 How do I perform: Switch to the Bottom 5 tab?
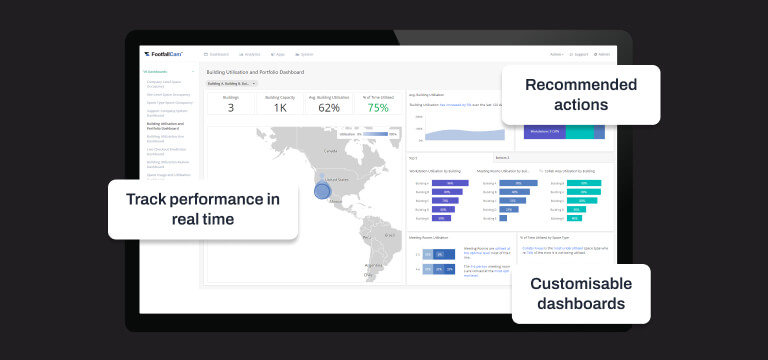coord(554,158)
